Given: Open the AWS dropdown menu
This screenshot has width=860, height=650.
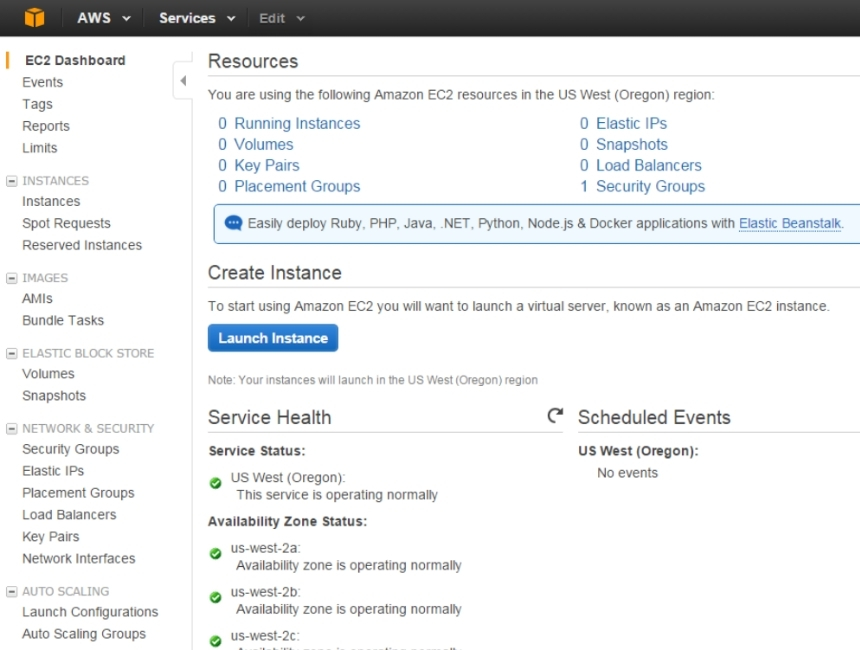Looking at the screenshot, I should 104,18.
